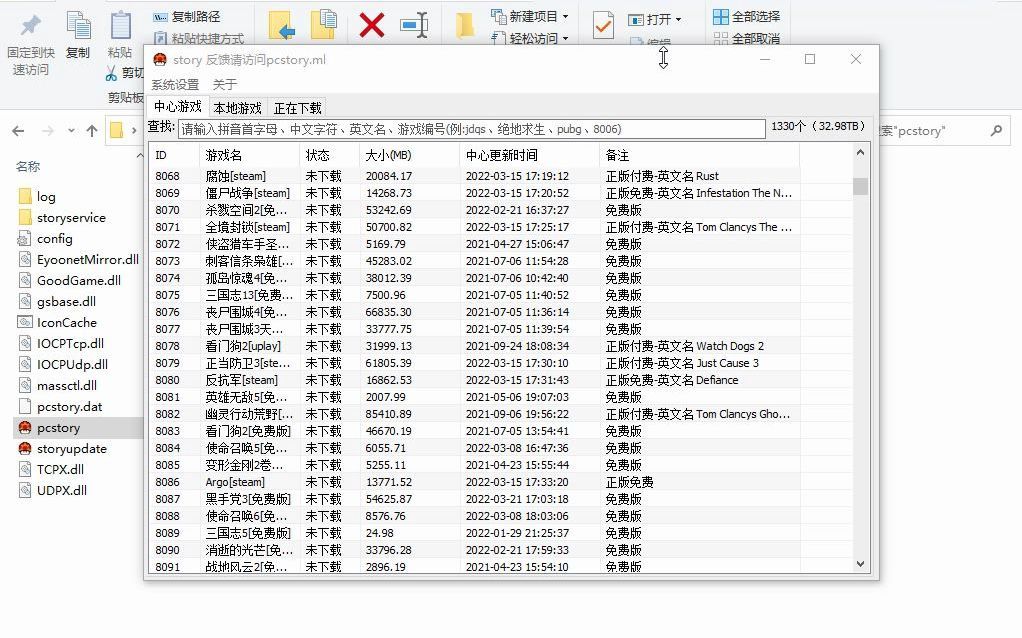Switch to 中心游戏 tab
This screenshot has width=1022, height=638.
pyautogui.click(x=178, y=107)
